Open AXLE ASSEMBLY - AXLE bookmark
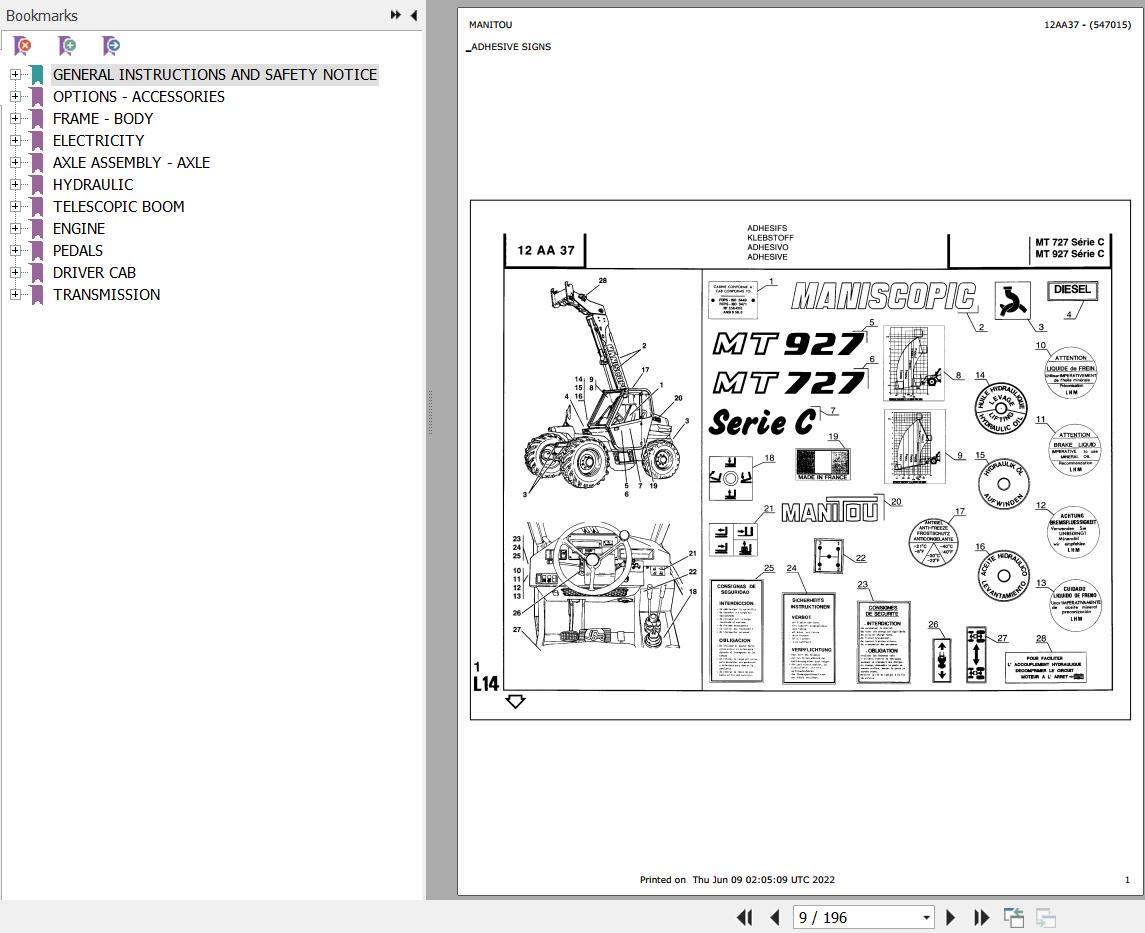Viewport: 1145px width, 933px height. pyautogui.click(x=131, y=162)
